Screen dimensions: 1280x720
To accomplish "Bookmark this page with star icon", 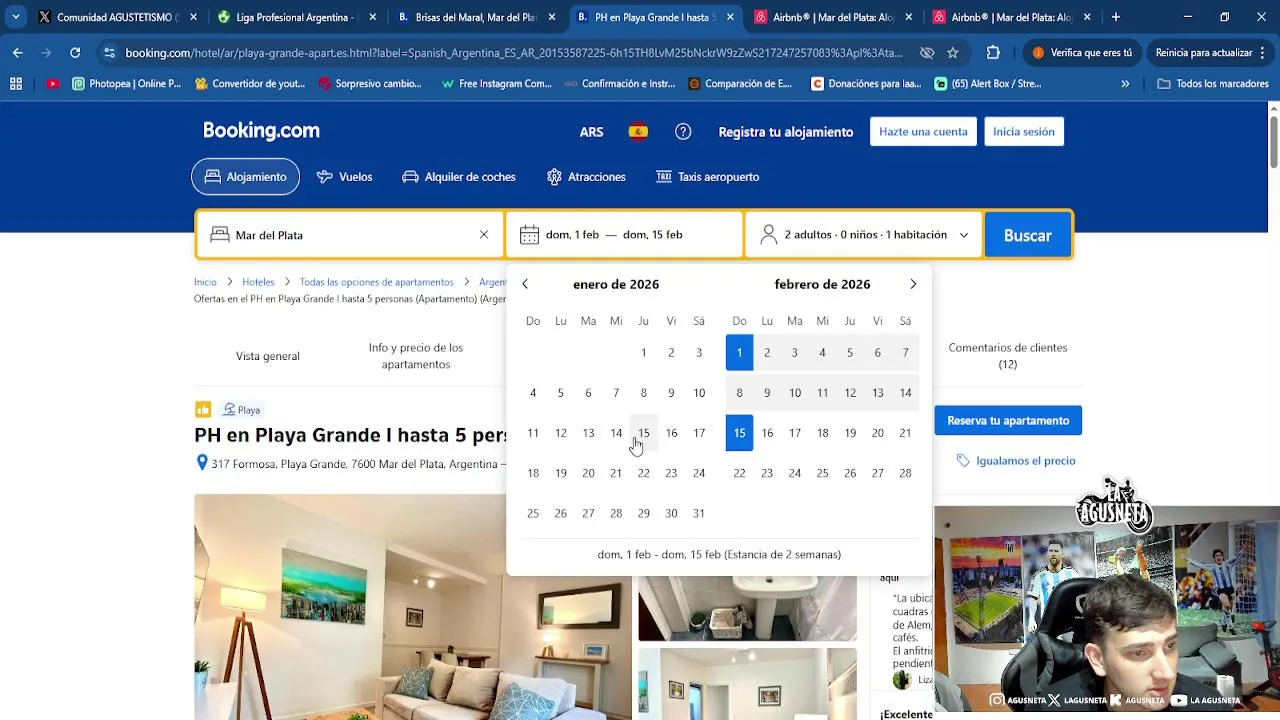I will 953,52.
